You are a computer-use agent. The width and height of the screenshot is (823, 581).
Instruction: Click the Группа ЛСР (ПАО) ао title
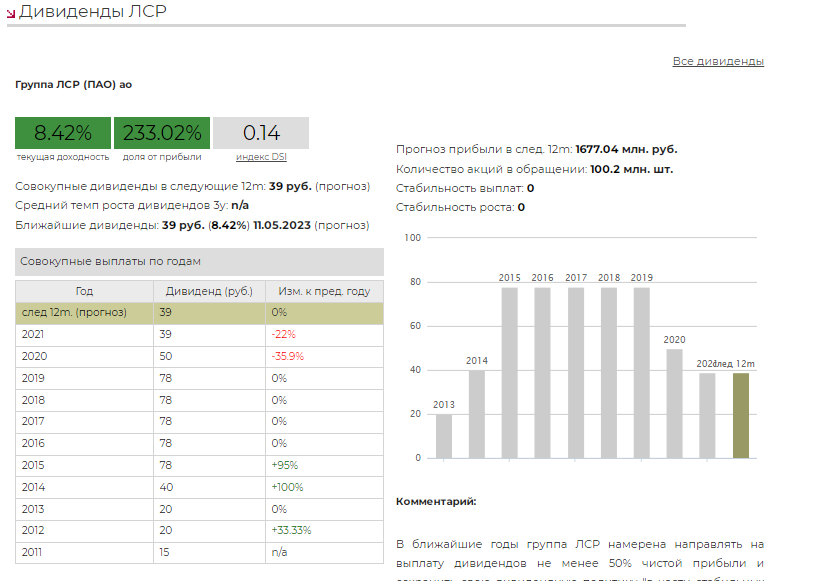click(73, 84)
